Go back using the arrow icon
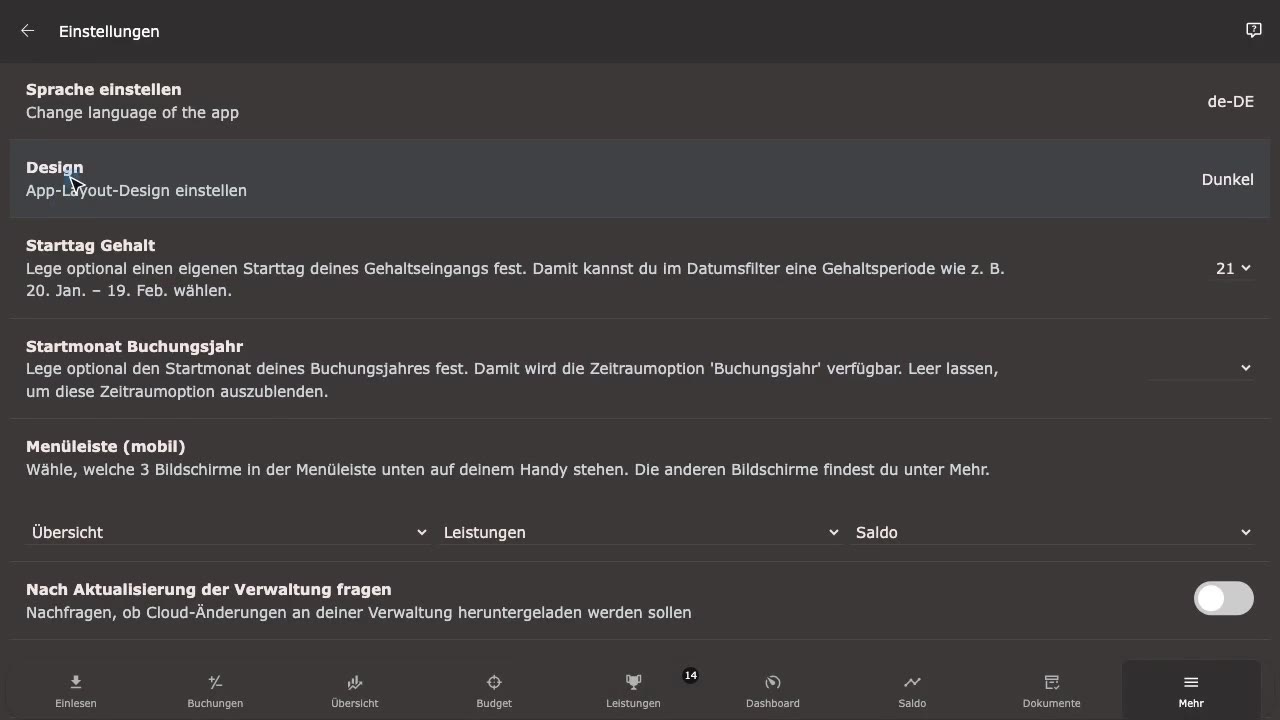The width and height of the screenshot is (1280, 720). pyautogui.click(x=28, y=31)
